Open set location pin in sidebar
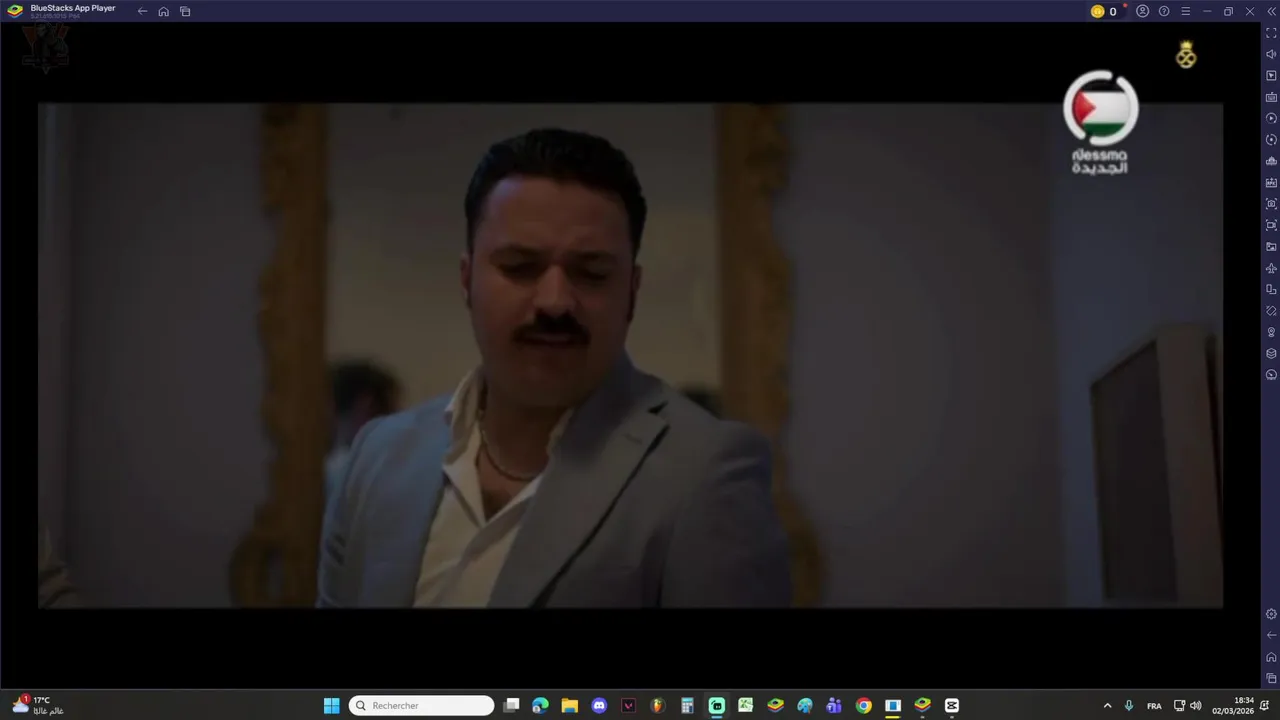 1271,332
